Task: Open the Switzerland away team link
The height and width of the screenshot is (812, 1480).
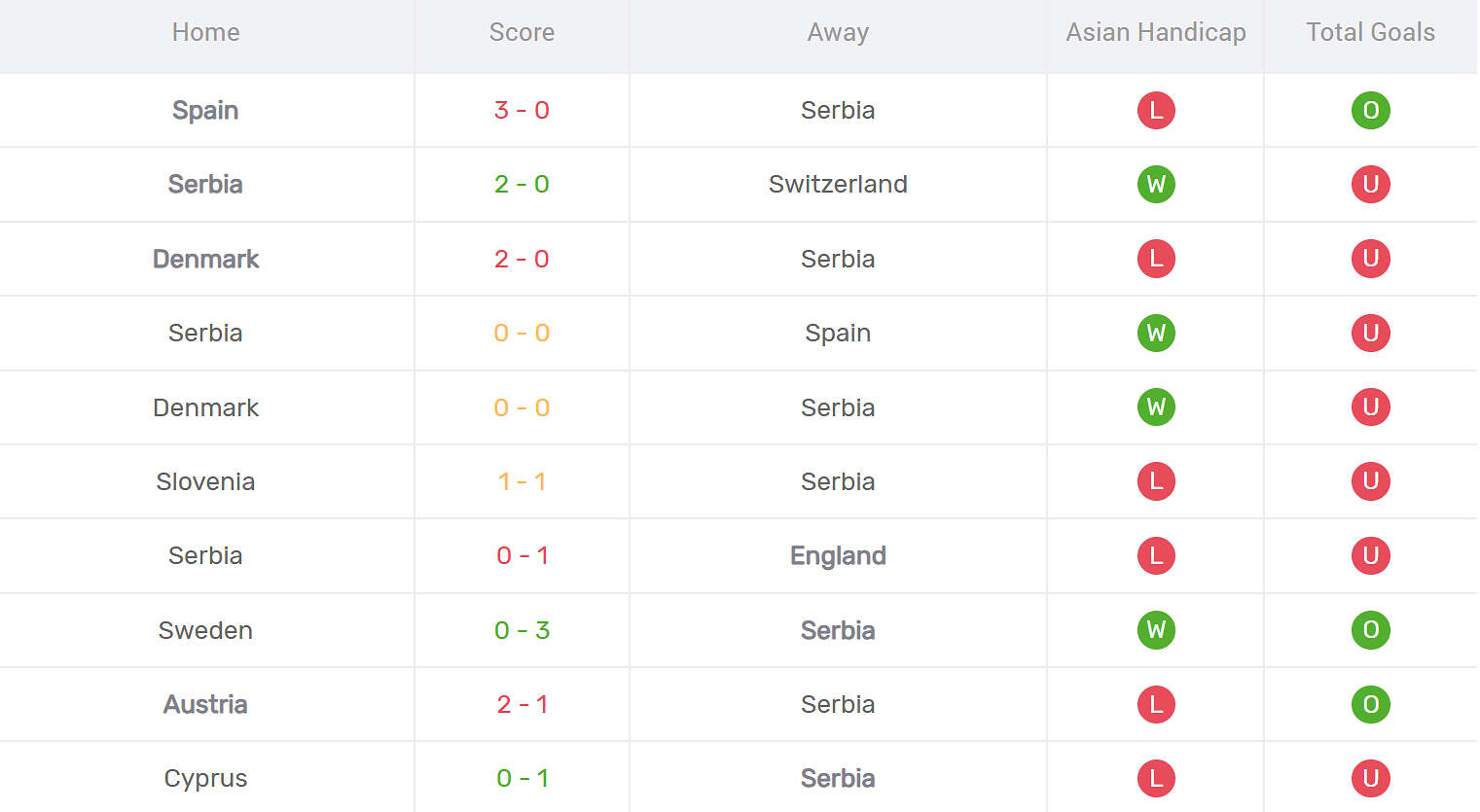Action: coord(838,184)
